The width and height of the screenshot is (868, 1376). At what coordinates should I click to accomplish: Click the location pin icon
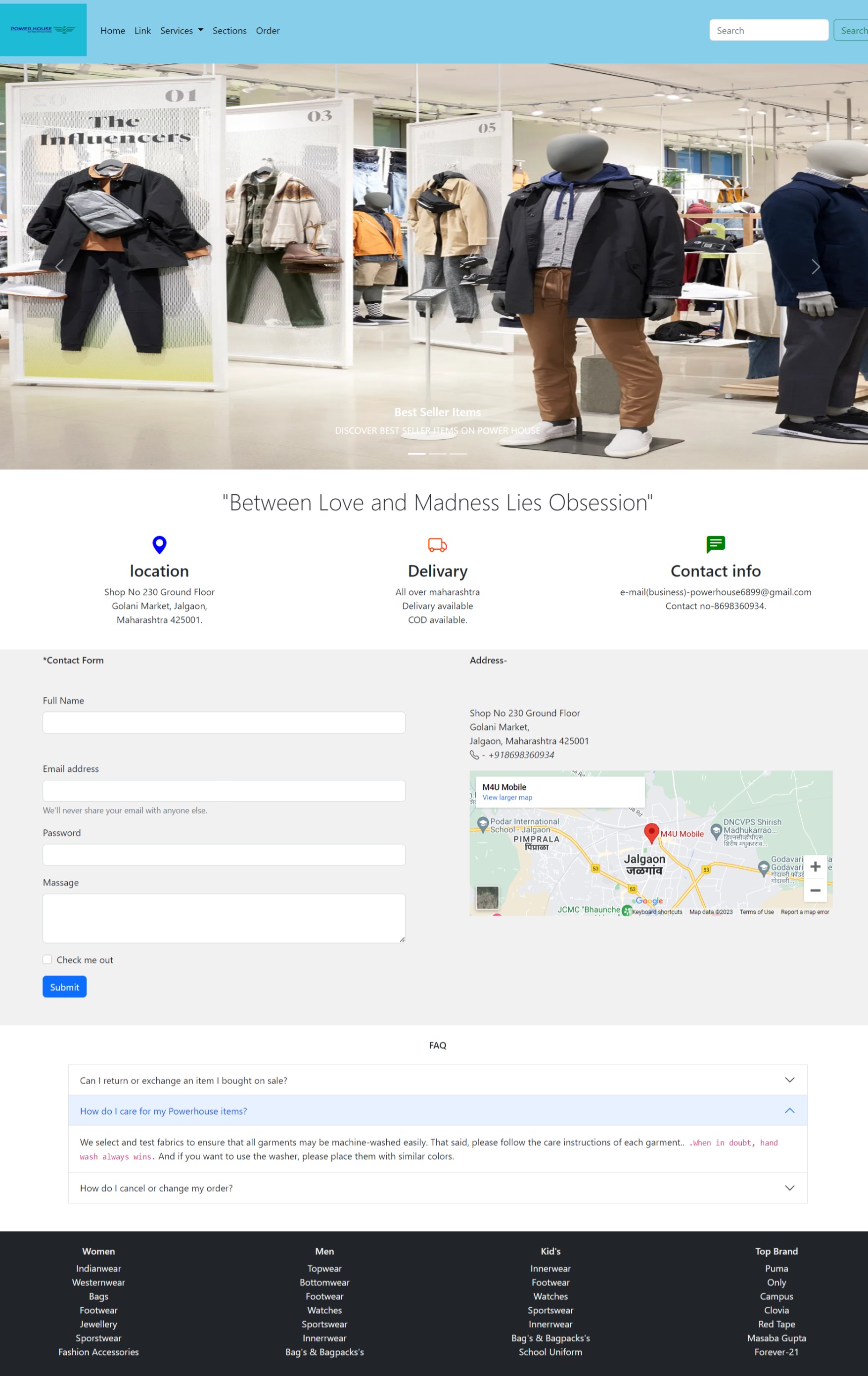point(159,545)
